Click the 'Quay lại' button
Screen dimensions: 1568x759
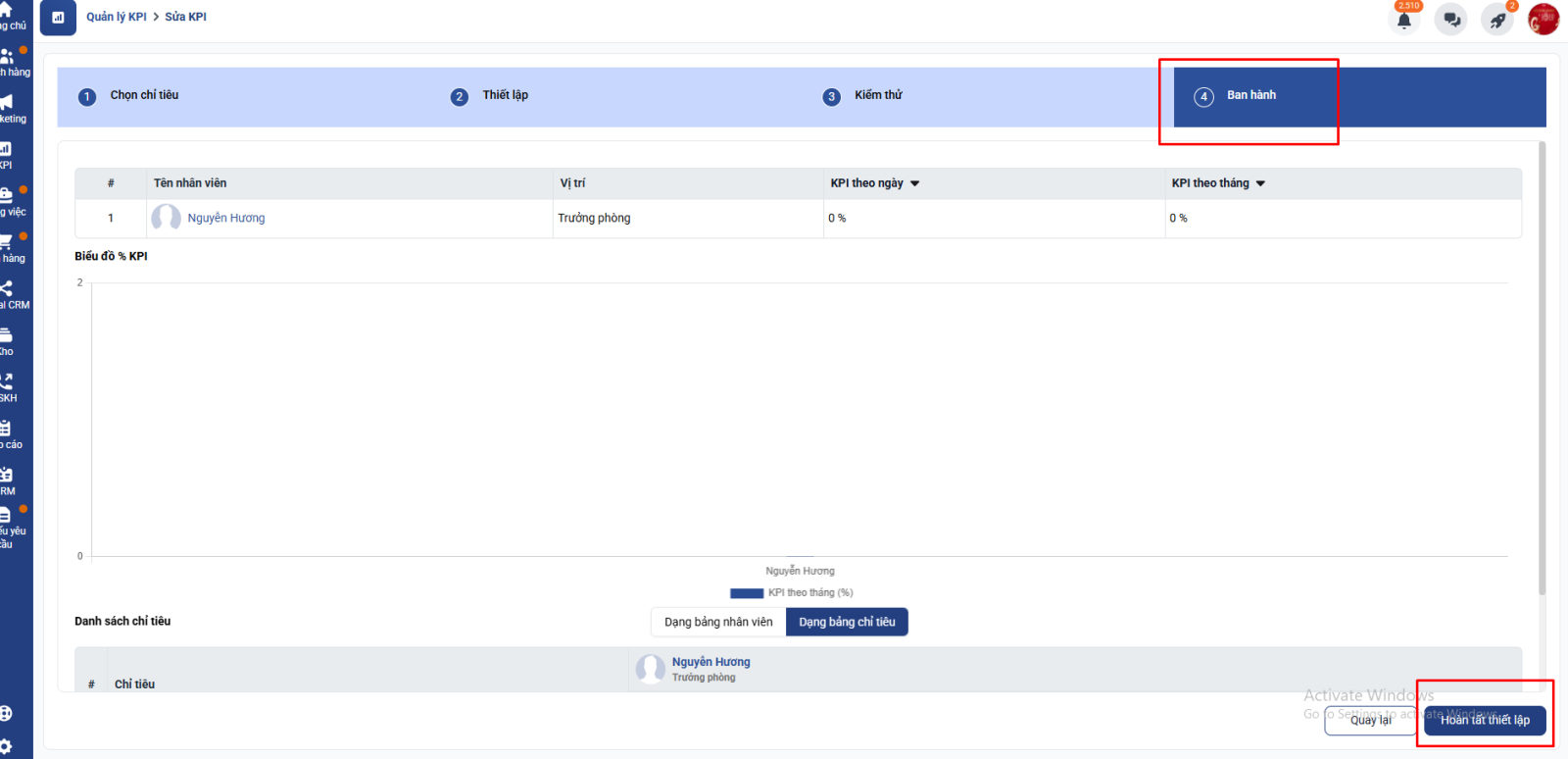point(1370,720)
